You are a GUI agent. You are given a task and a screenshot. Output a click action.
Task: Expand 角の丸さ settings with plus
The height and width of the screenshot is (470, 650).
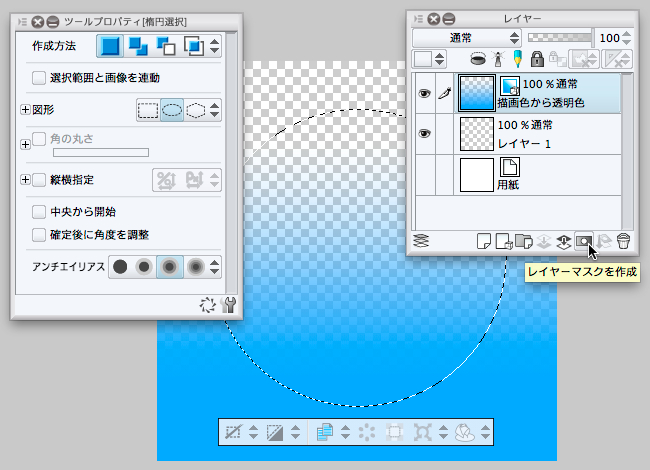tap(25, 144)
